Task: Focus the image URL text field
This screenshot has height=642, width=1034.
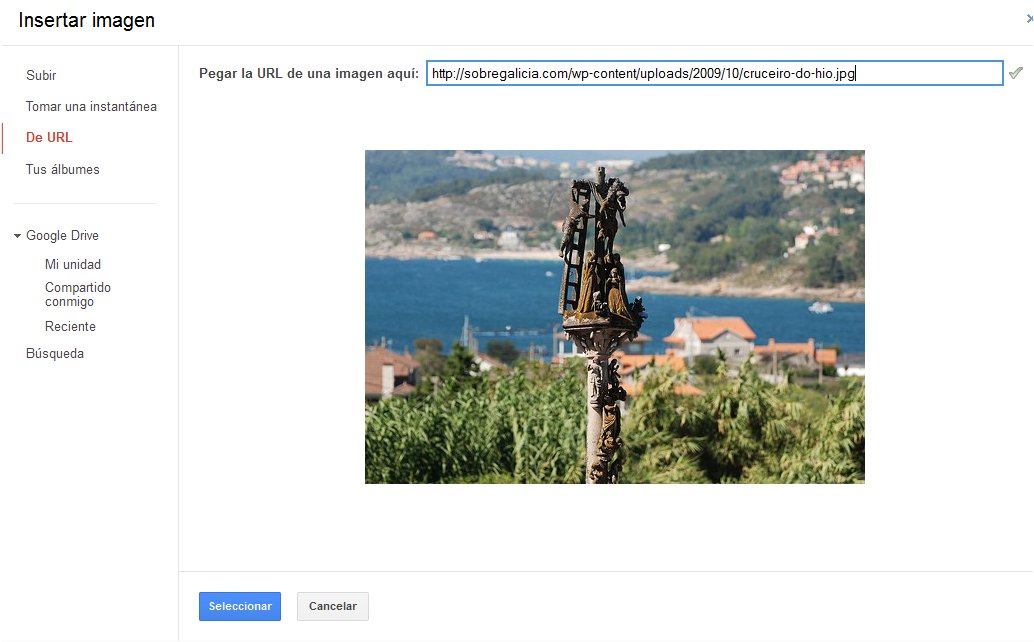Action: tap(714, 73)
